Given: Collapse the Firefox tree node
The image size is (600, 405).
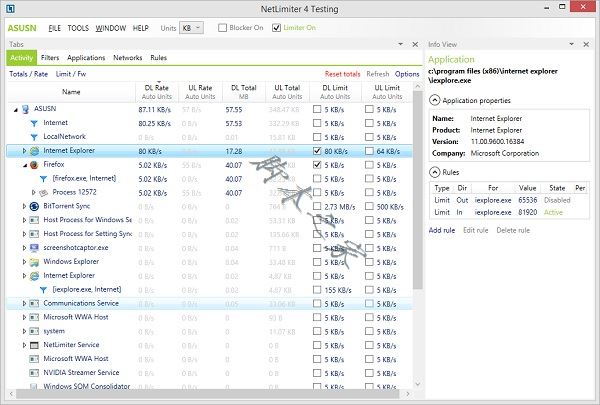Looking at the screenshot, I should (23, 164).
